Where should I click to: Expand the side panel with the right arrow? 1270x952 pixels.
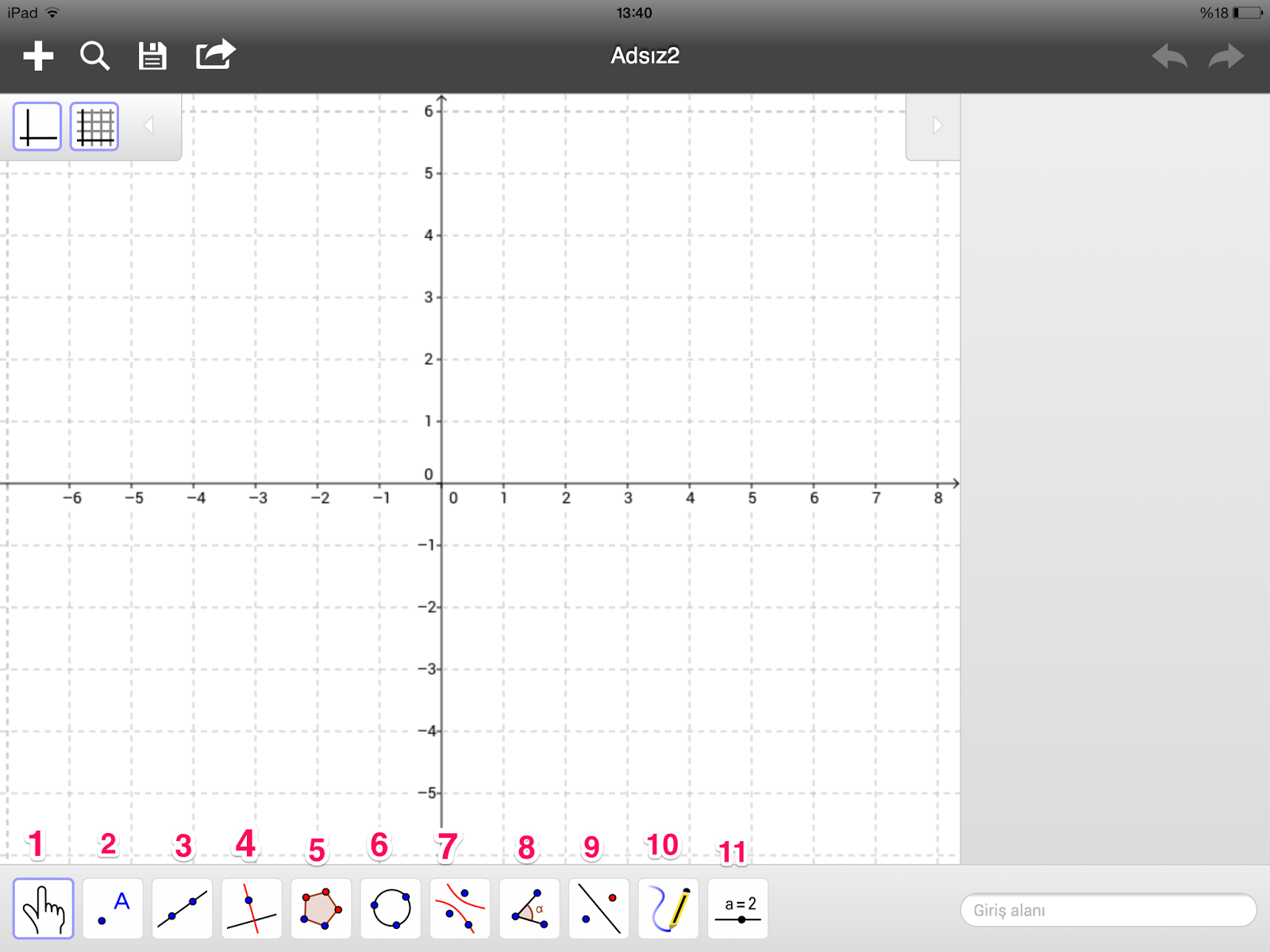click(x=937, y=125)
